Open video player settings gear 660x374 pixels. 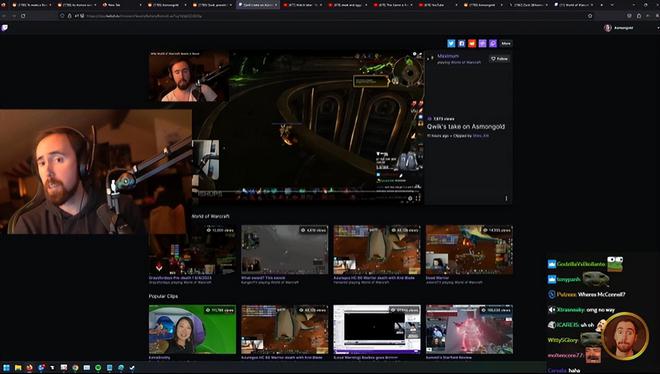tap(410, 198)
